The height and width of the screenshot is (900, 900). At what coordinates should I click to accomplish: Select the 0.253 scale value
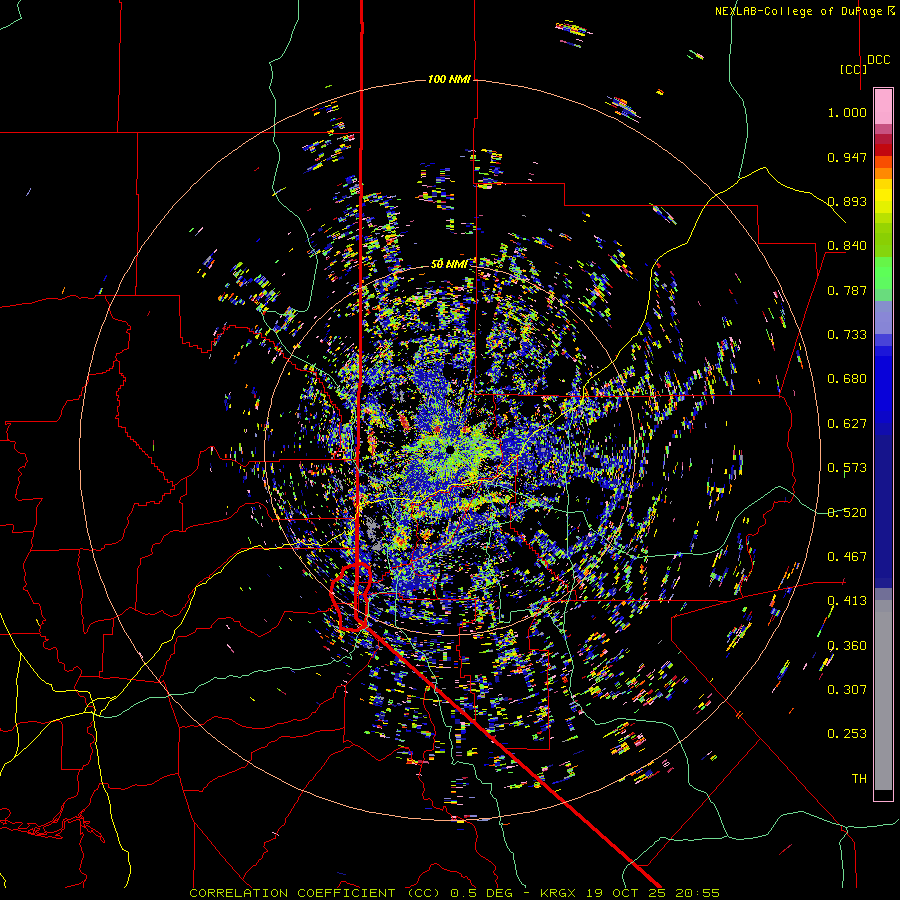pyautogui.click(x=847, y=734)
